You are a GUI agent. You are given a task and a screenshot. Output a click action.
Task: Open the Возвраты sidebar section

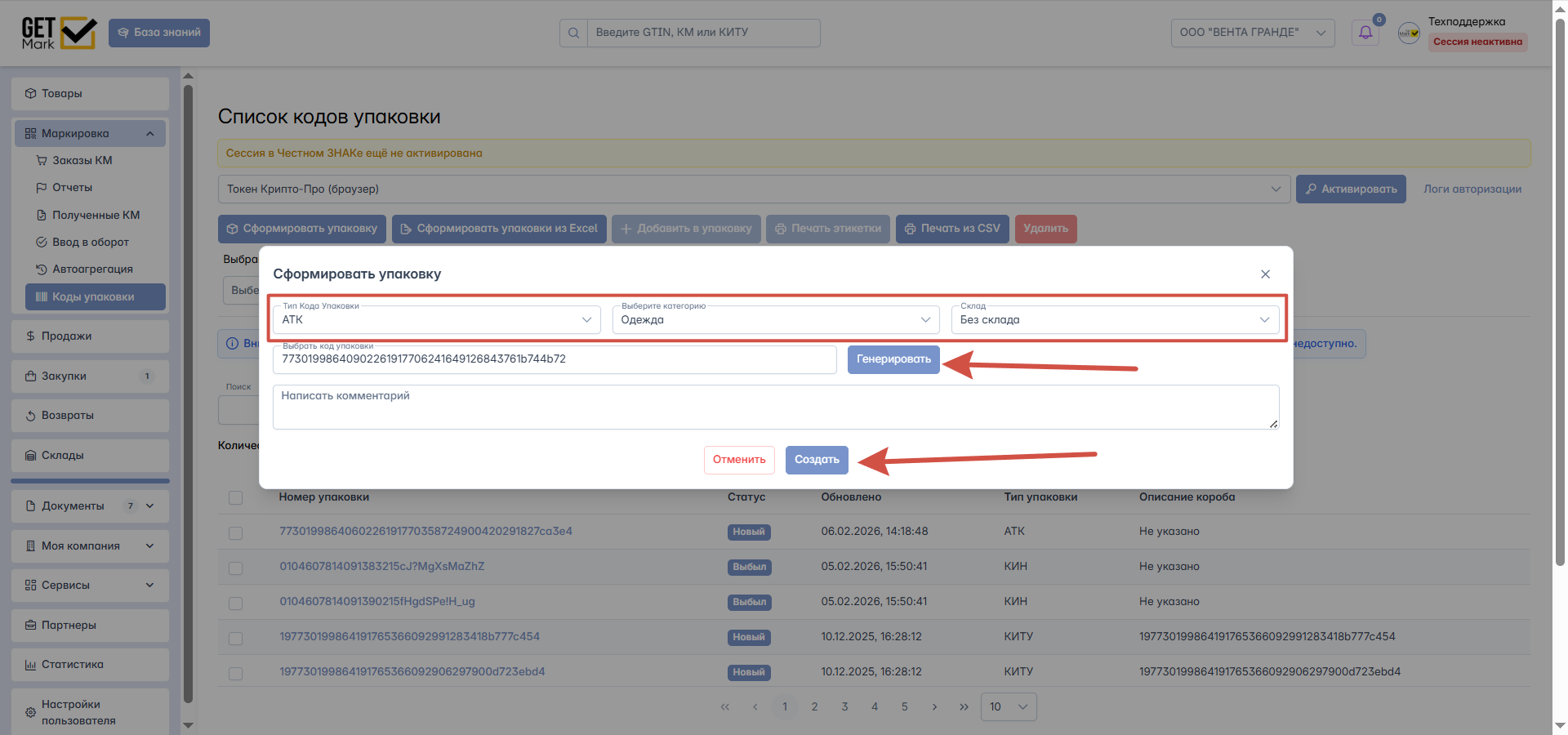(90, 416)
